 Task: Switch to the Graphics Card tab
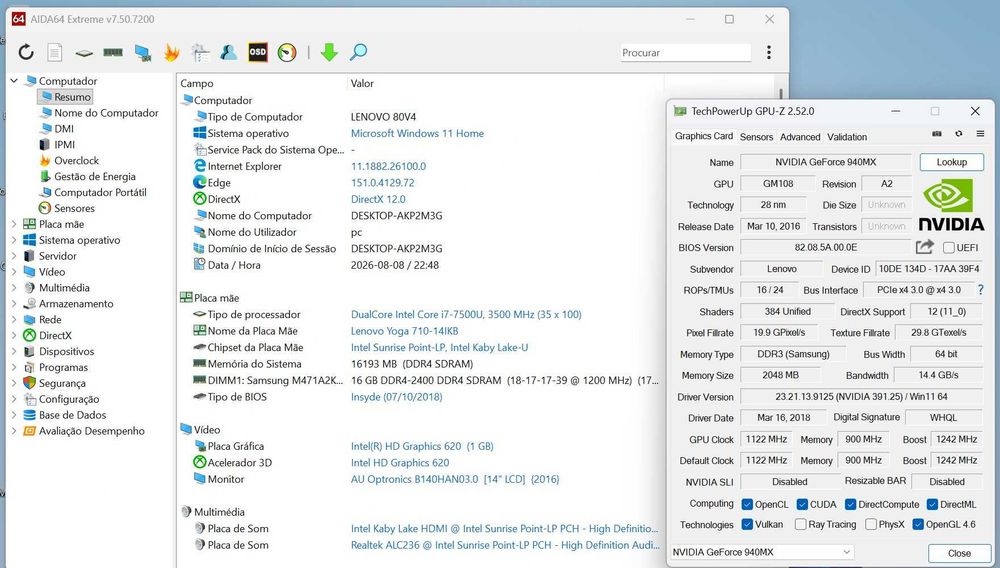pyautogui.click(x=703, y=136)
